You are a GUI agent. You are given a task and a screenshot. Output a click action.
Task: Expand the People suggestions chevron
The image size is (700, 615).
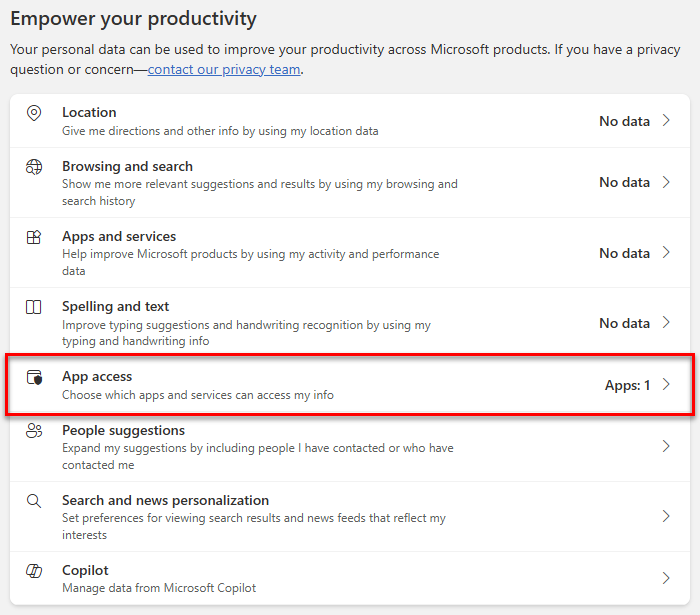(x=666, y=446)
